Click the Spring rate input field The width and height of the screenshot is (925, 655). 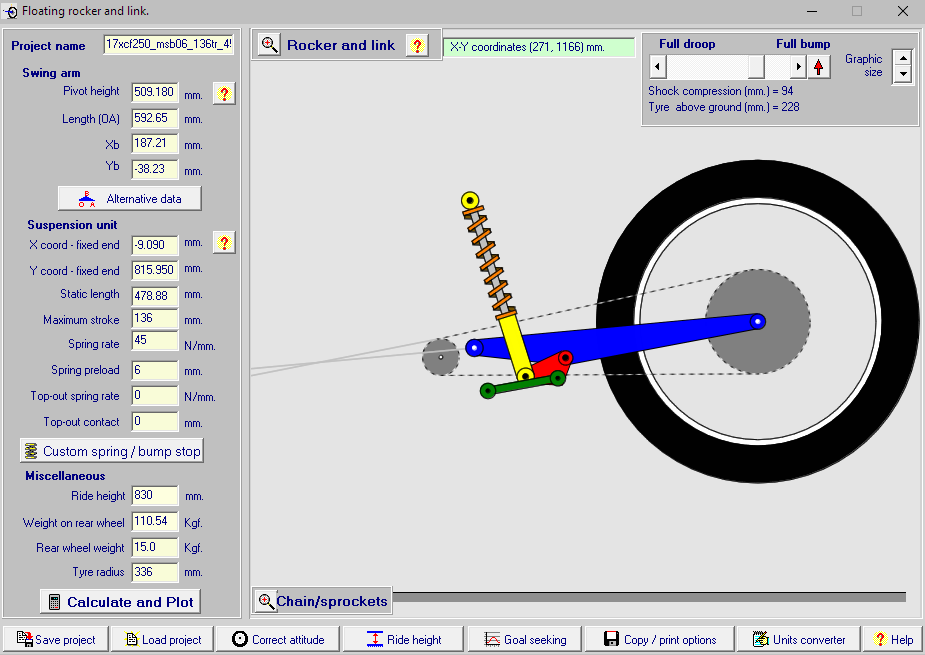point(155,343)
